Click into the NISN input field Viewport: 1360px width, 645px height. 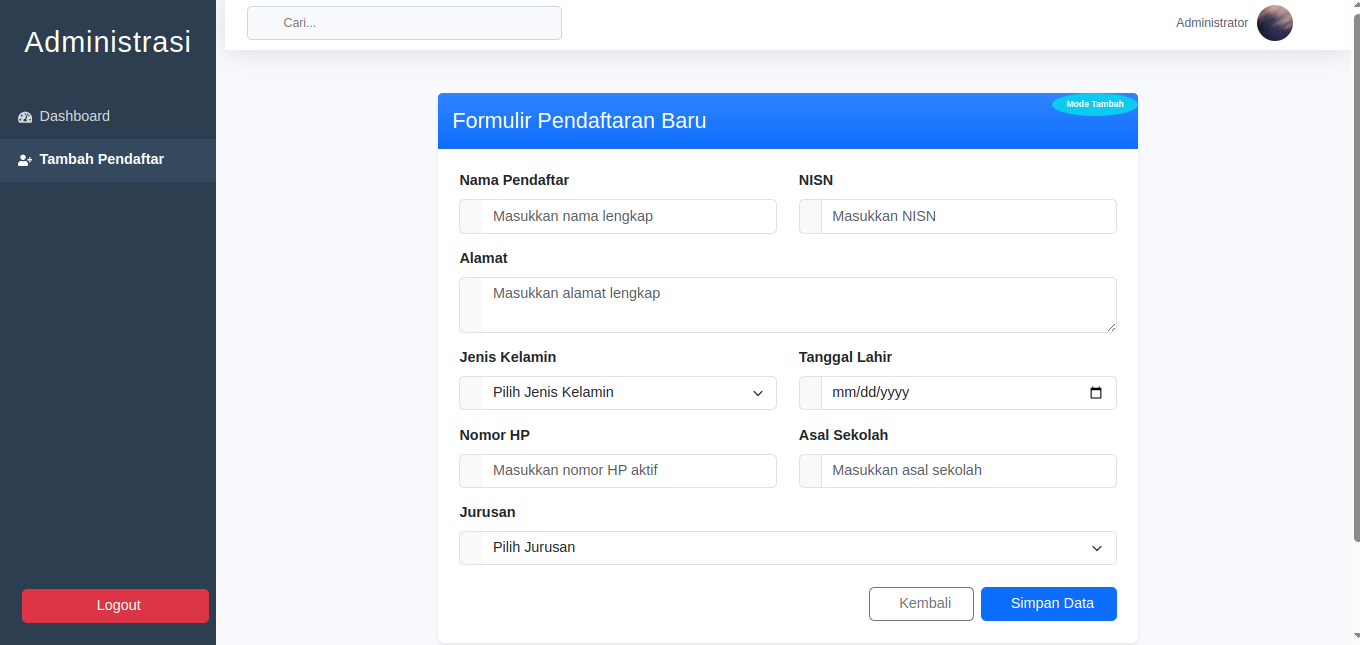[967, 216]
